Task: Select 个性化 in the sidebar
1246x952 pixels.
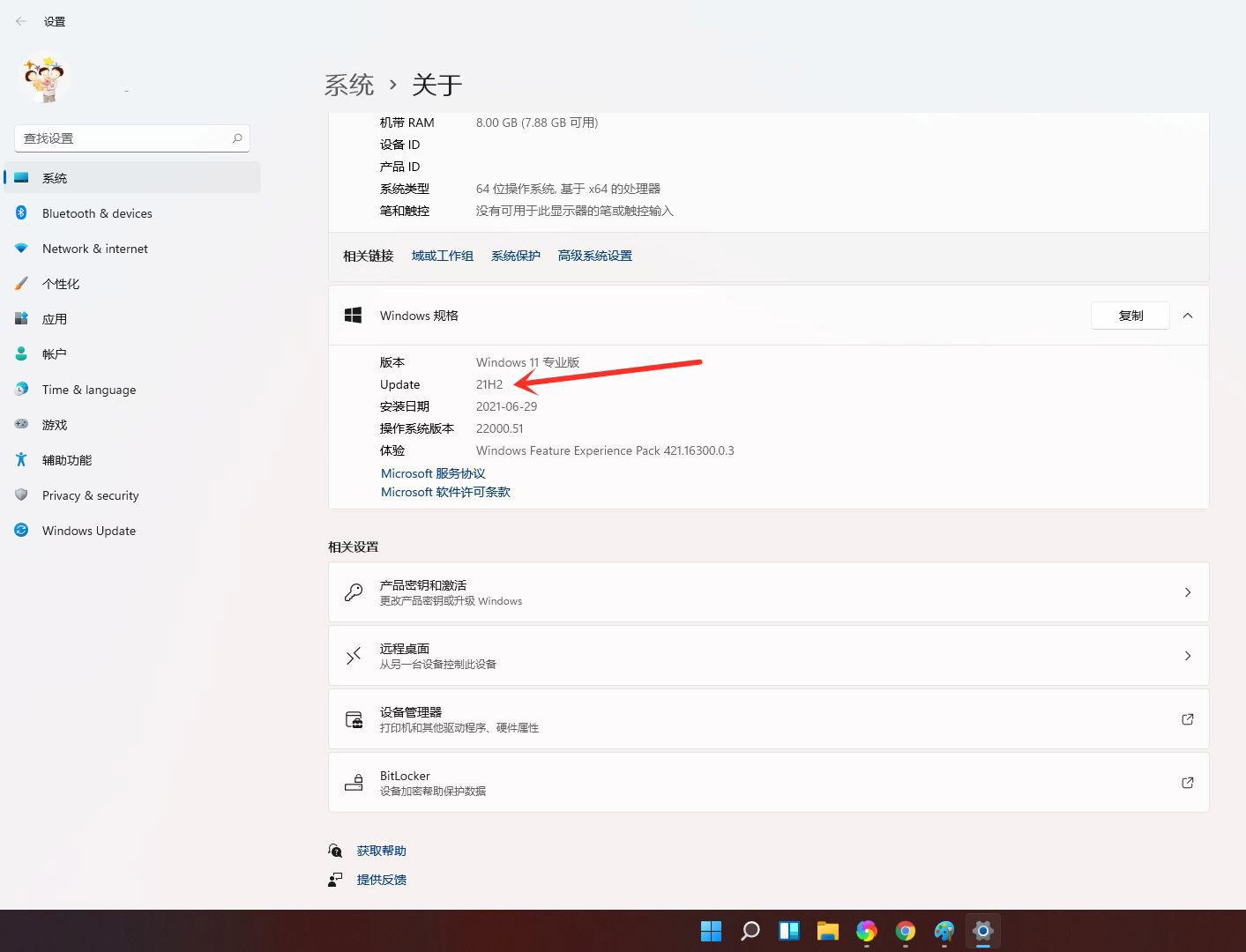Action: tap(60, 283)
